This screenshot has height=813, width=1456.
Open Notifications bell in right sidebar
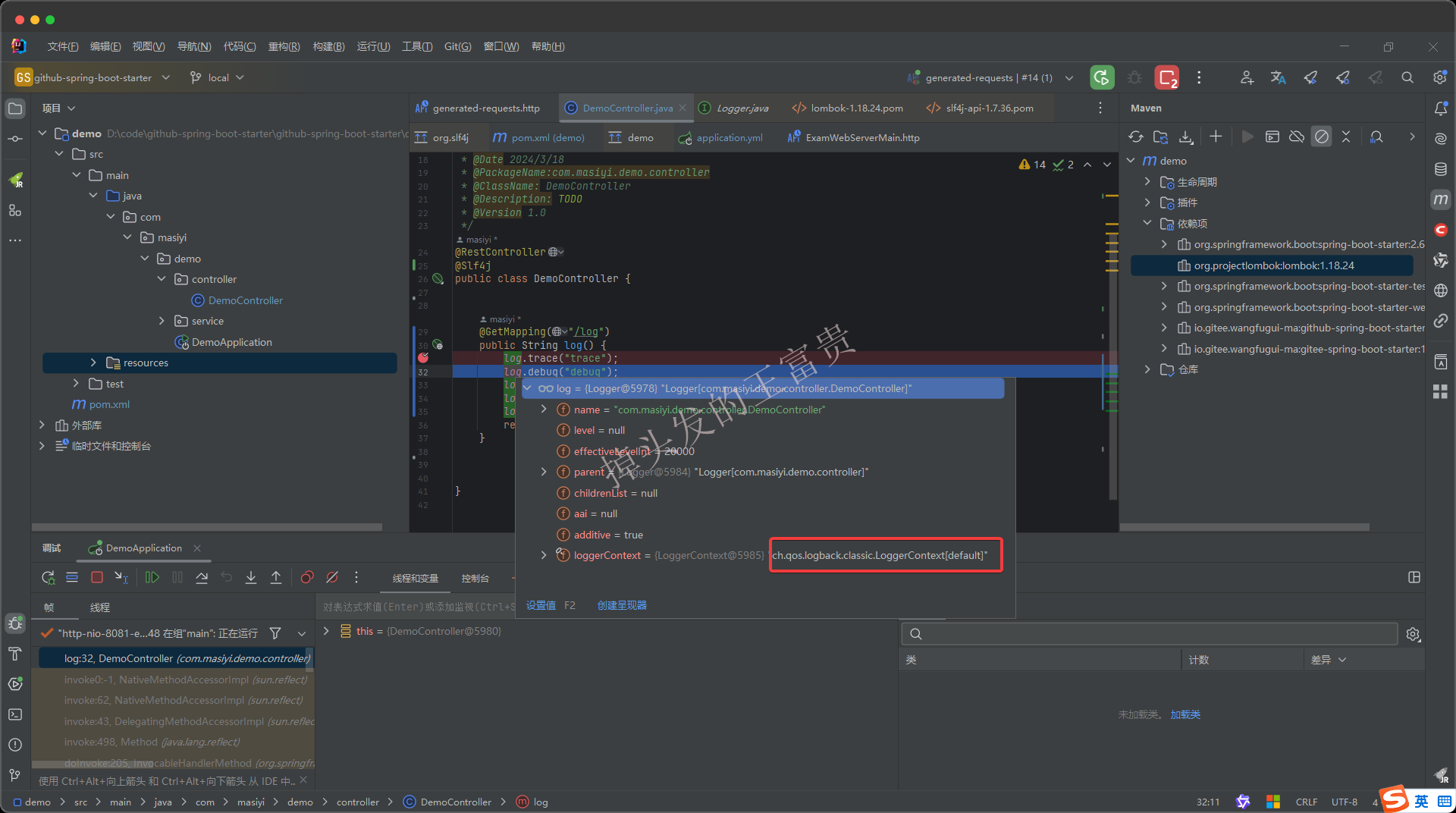(1441, 108)
